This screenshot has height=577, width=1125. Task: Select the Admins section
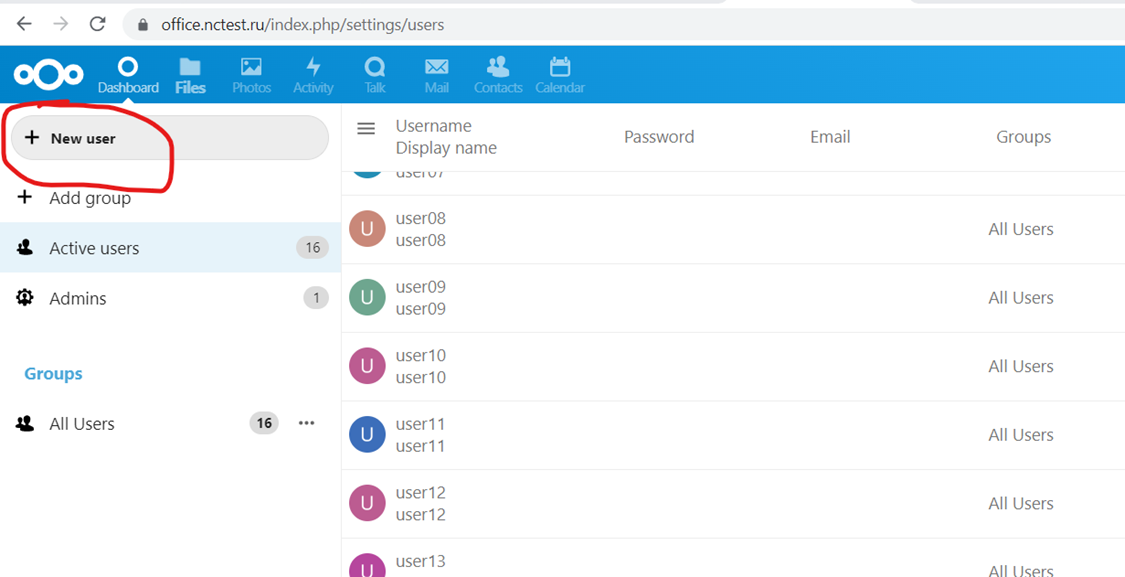pyautogui.click(x=78, y=298)
